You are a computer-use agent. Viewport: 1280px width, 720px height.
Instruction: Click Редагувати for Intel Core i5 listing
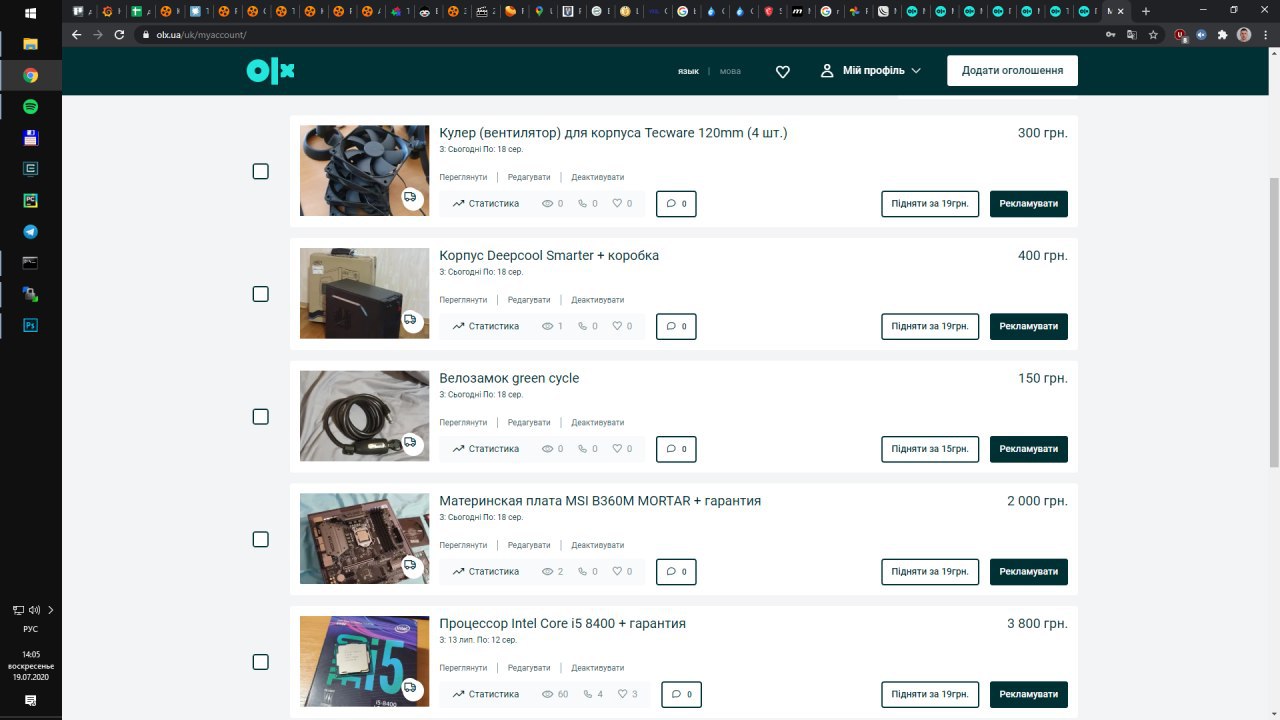(x=529, y=668)
